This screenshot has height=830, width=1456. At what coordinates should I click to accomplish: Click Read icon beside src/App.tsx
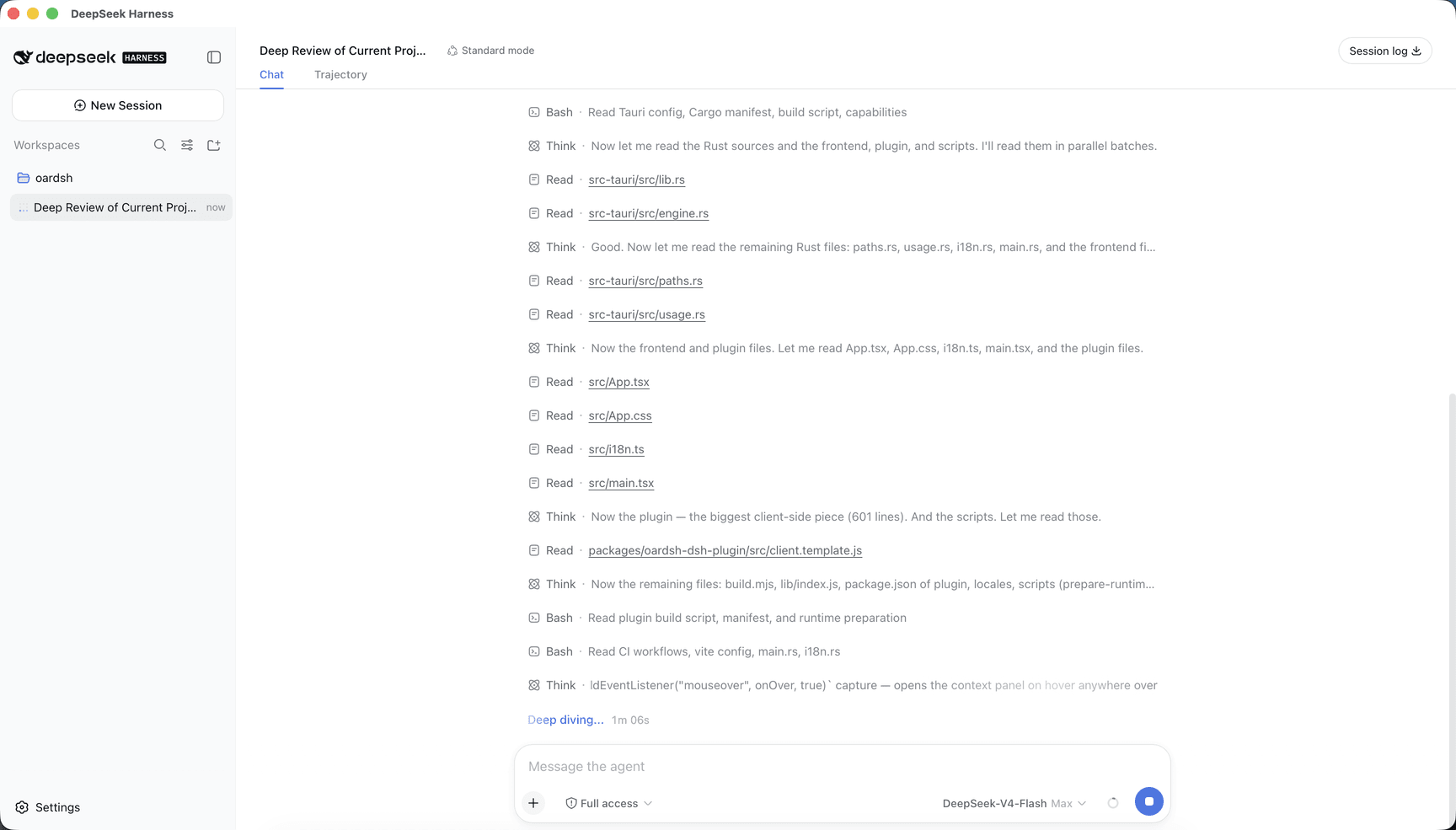point(534,382)
